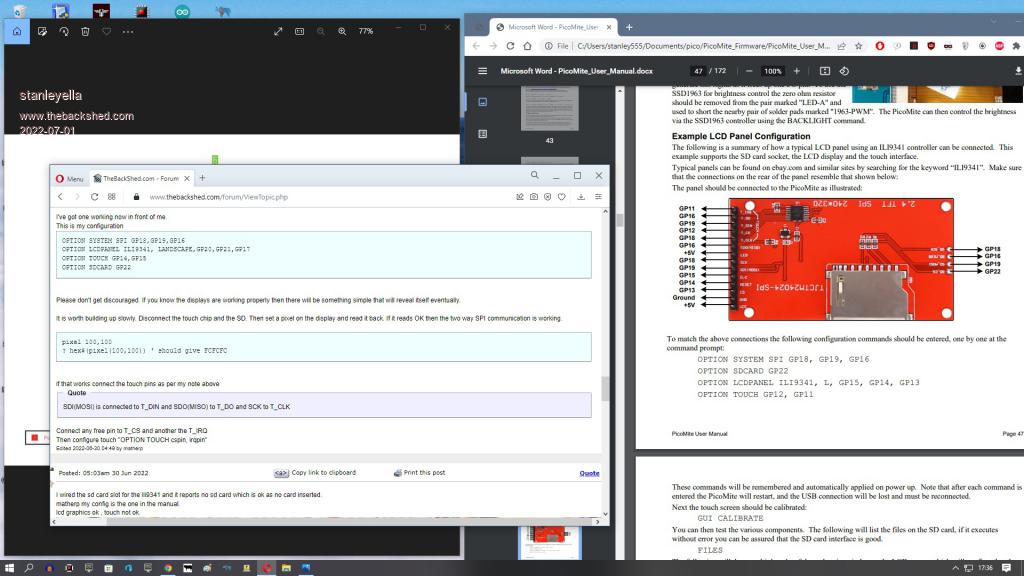Click Fit page icon in PDF toolbar
Viewport: 1024px width, 576px height.
[824, 71]
